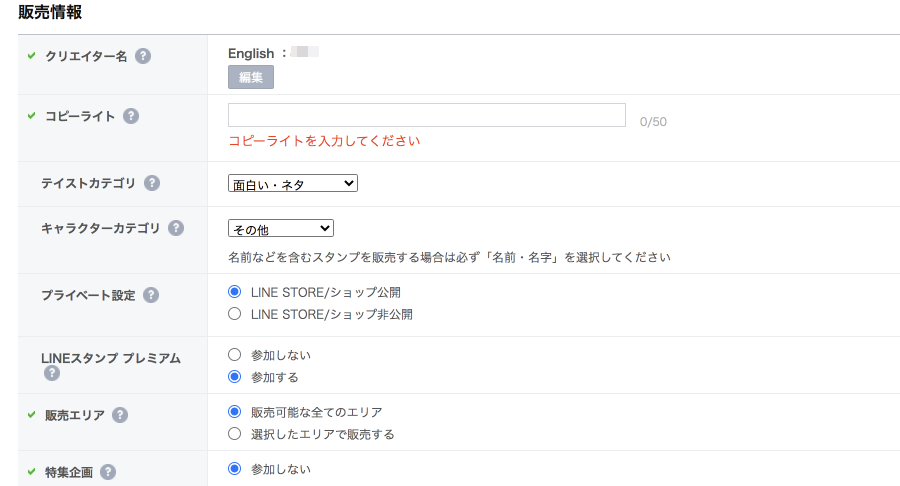This screenshot has height=486, width=900.
Task: Open help icon beside プライベート設定
Action: click(x=150, y=295)
